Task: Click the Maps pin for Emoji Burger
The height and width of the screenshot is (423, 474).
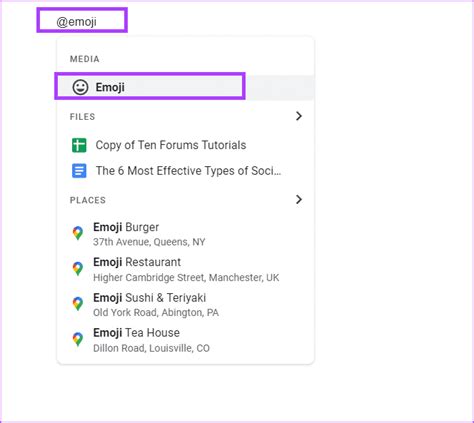Action: pos(78,233)
